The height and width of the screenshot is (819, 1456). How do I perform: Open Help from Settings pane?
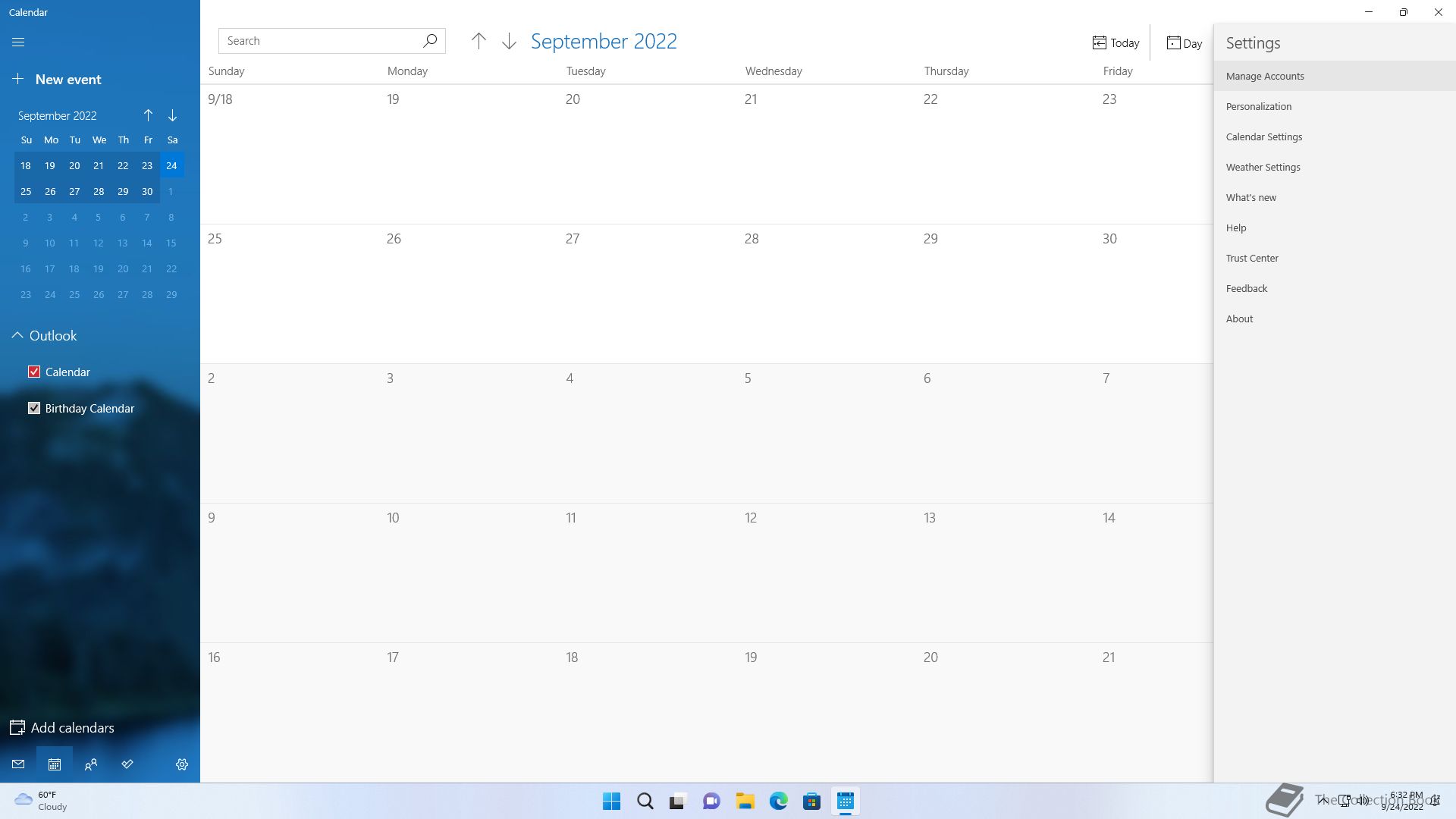(1335, 227)
